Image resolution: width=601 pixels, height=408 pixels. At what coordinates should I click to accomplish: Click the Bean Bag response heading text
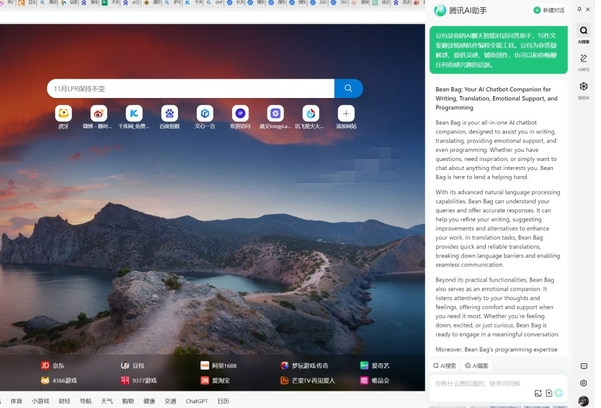click(496, 98)
